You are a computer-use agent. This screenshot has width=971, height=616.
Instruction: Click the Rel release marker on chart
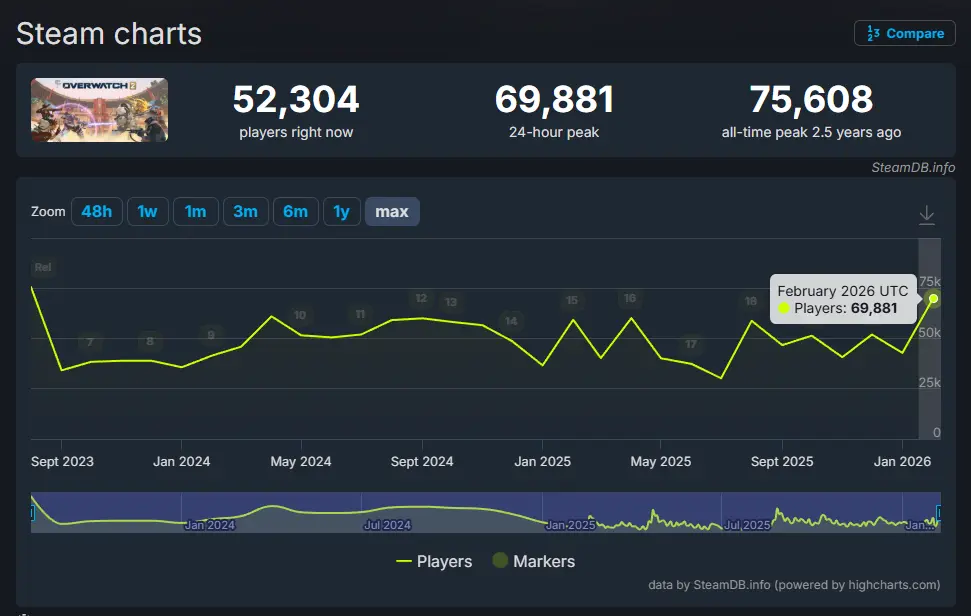pyautogui.click(x=42, y=267)
